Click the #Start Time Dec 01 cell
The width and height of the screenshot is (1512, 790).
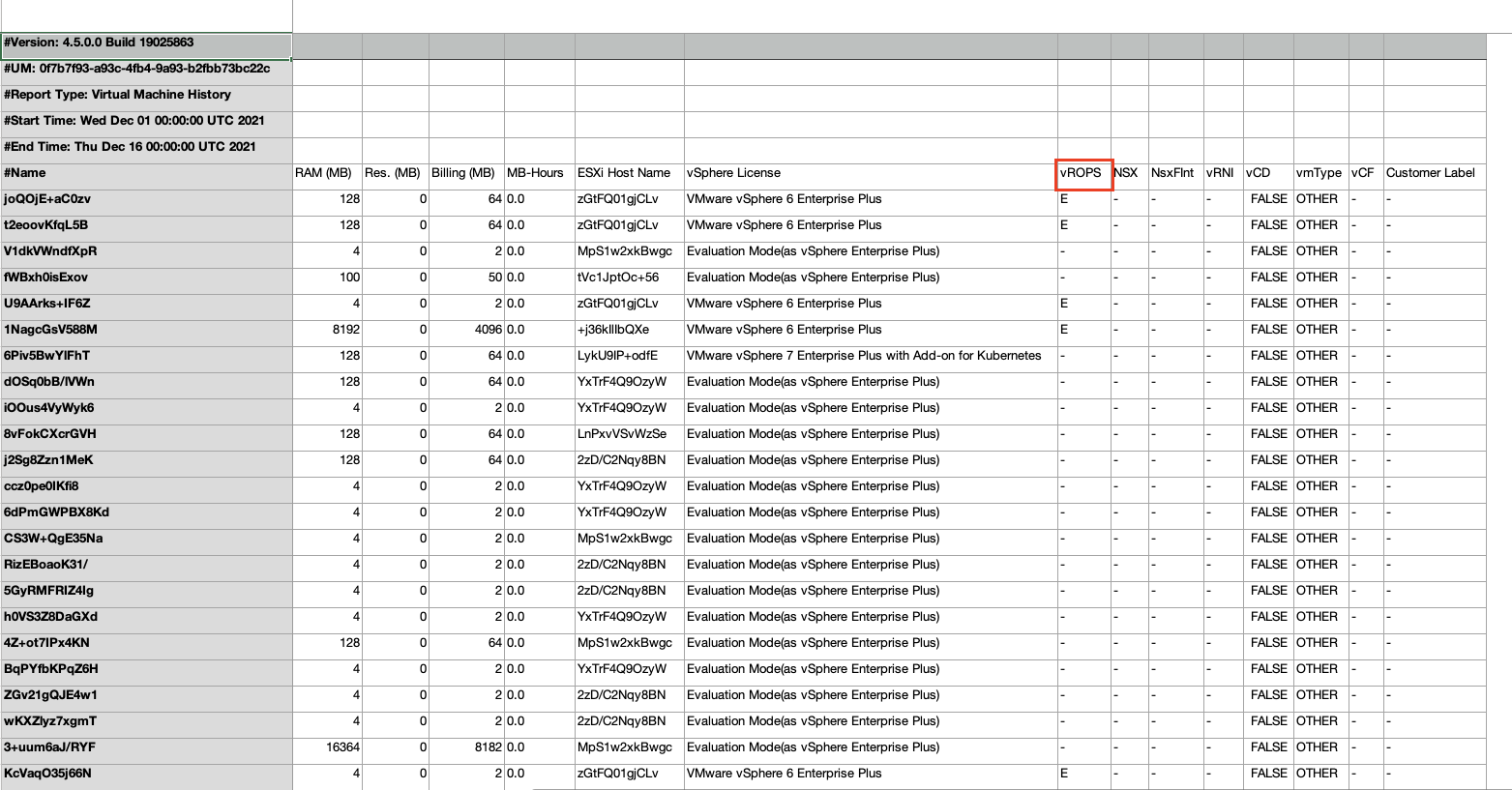146,122
